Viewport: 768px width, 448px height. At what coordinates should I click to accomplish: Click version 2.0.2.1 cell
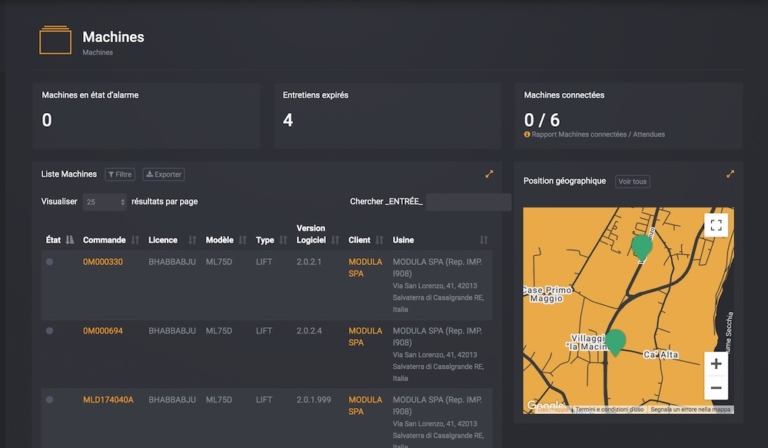click(309, 262)
